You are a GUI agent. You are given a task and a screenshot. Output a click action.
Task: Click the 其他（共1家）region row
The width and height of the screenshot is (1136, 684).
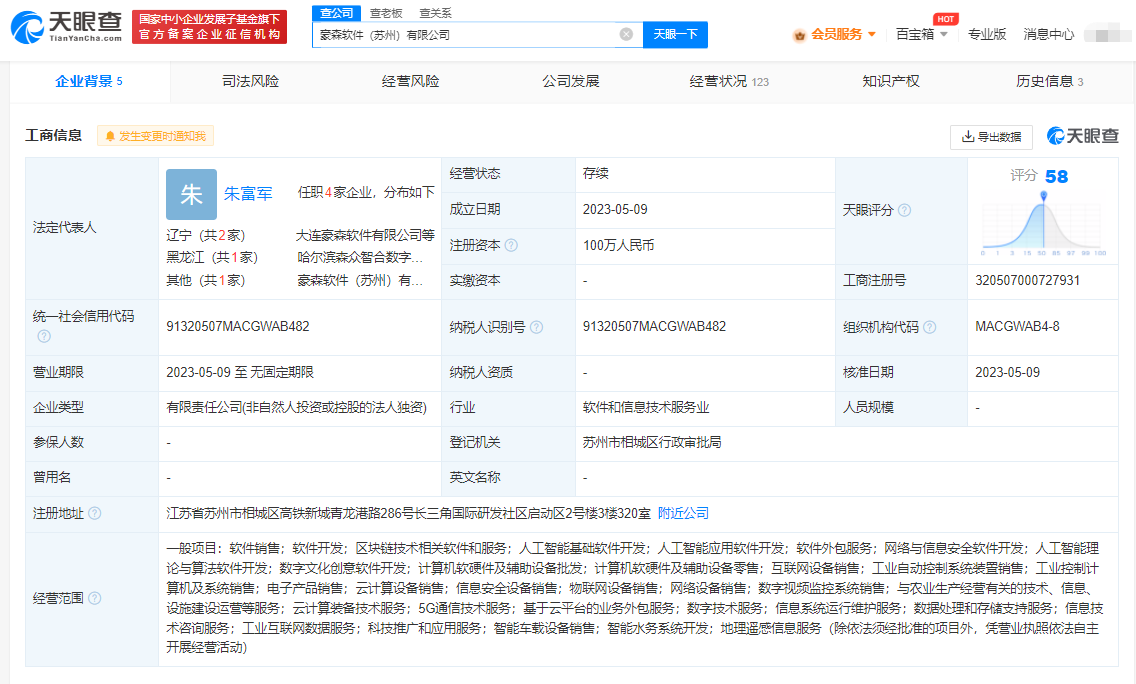[206, 280]
